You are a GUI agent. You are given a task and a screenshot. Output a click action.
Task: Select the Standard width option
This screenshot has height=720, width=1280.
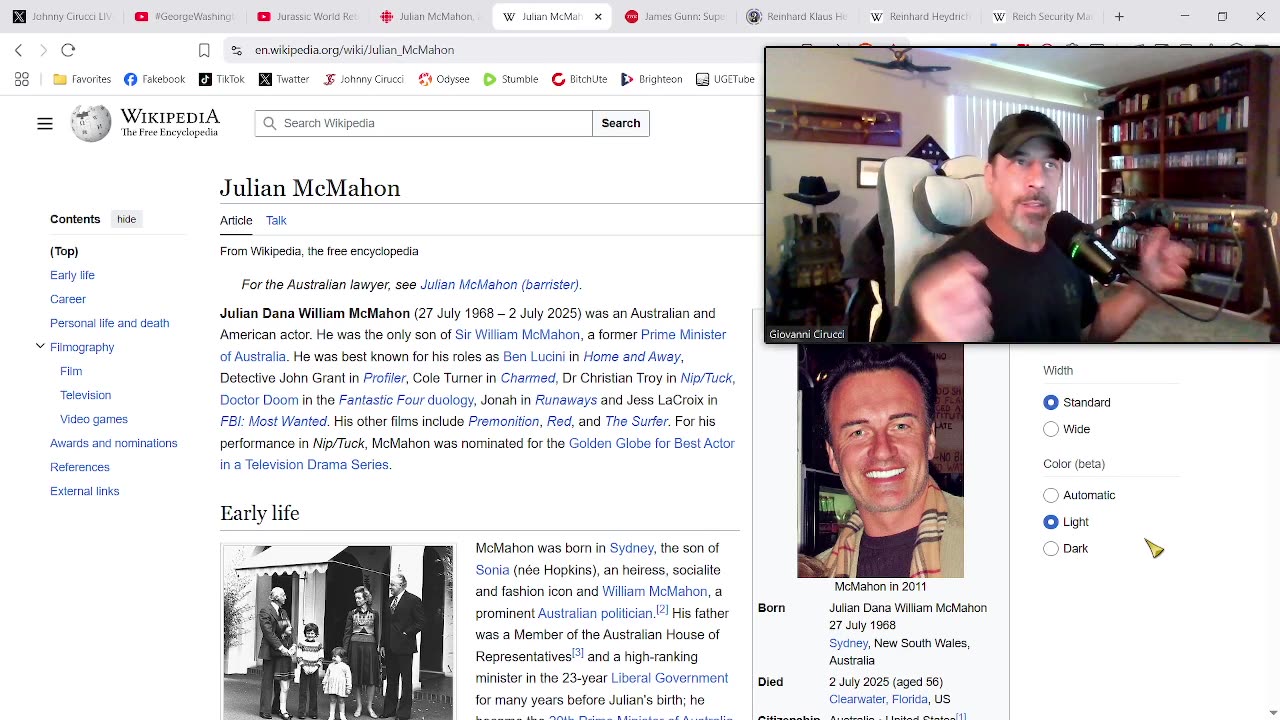click(1051, 402)
